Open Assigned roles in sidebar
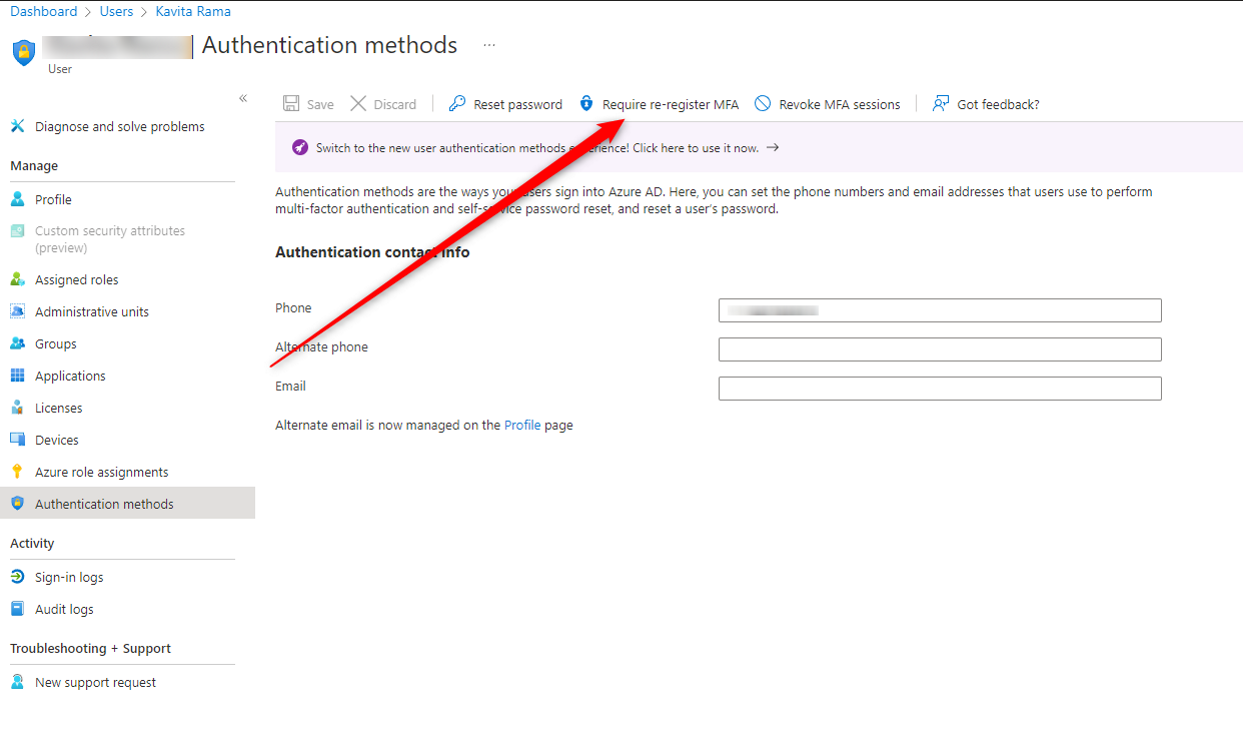 click(x=76, y=280)
